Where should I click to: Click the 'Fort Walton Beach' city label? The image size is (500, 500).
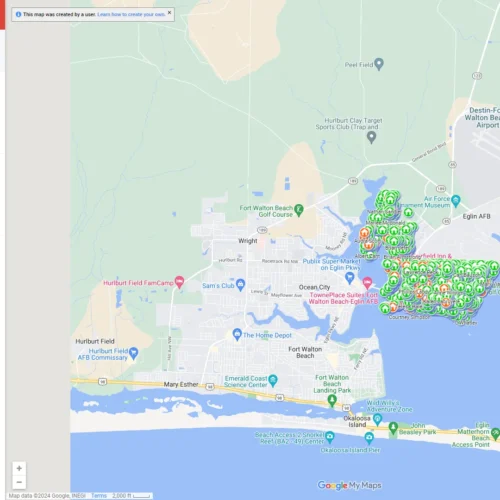click(x=305, y=352)
